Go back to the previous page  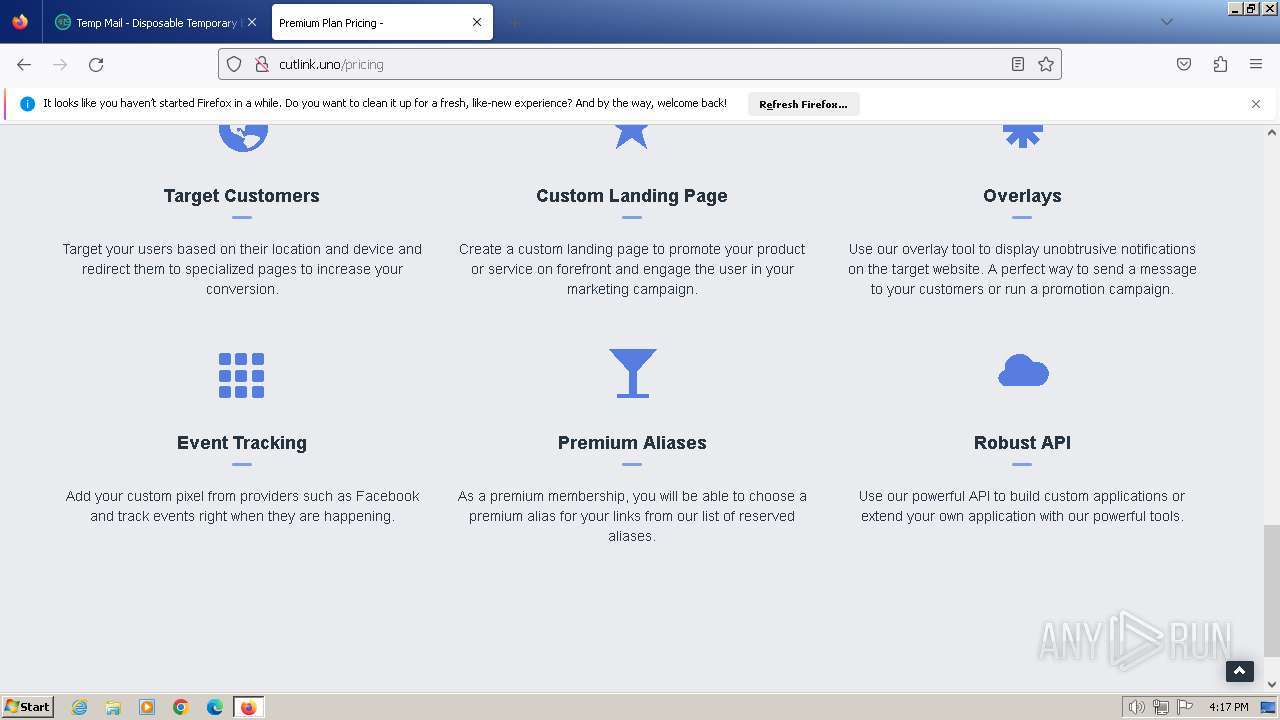pos(24,64)
